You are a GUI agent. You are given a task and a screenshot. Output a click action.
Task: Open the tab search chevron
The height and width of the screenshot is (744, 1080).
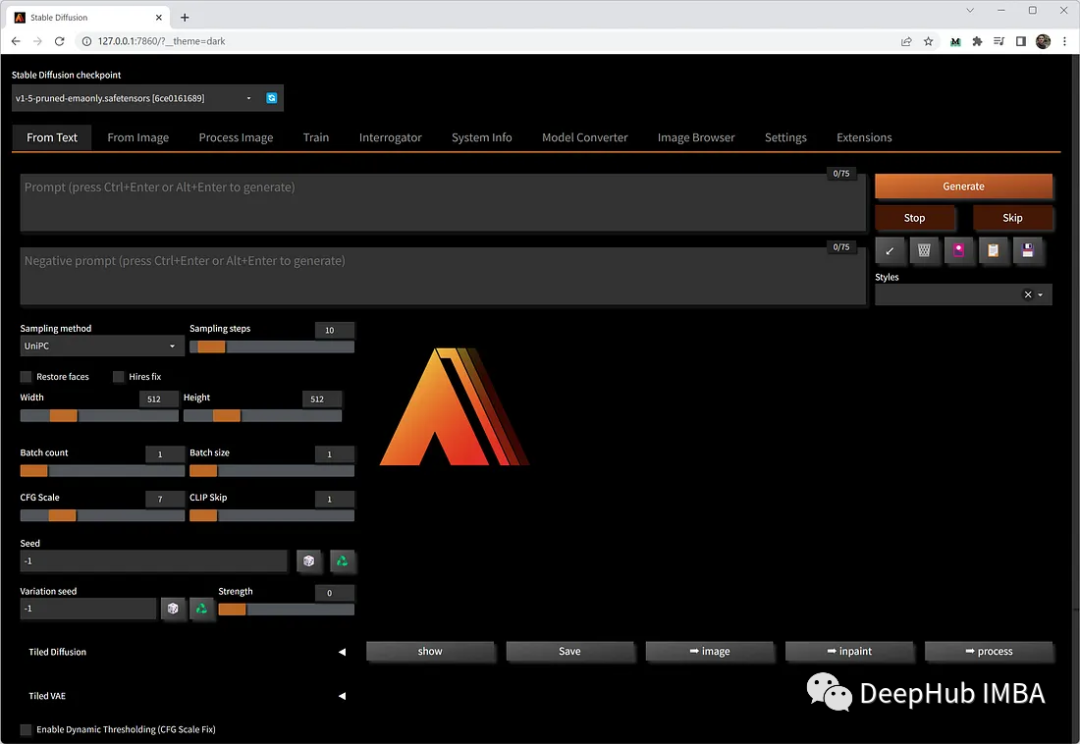click(970, 10)
